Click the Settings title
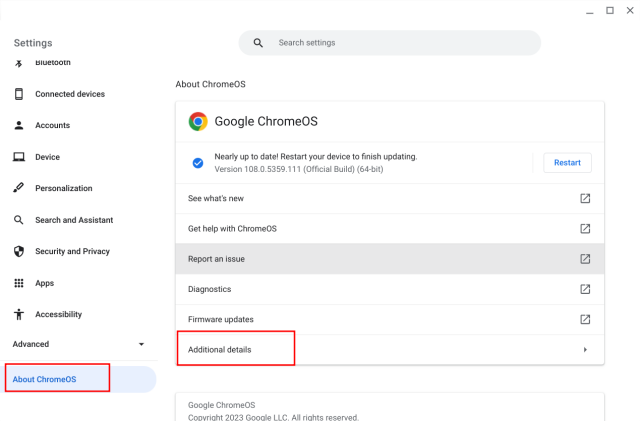The width and height of the screenshot is (640, 421). click(x=33, y=43)
